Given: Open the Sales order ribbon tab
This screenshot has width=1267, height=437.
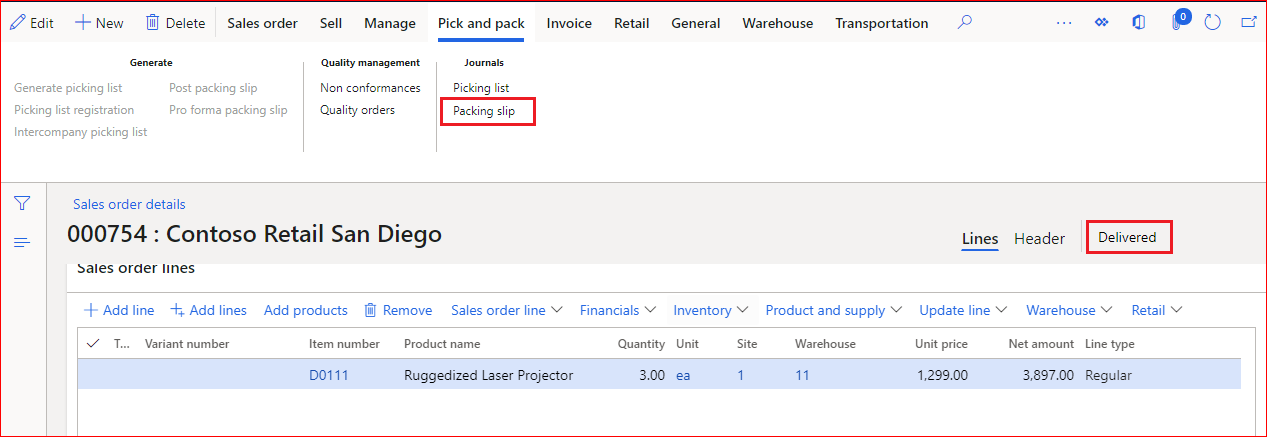Looking at the screenshot, I should (x=262, y=23).
